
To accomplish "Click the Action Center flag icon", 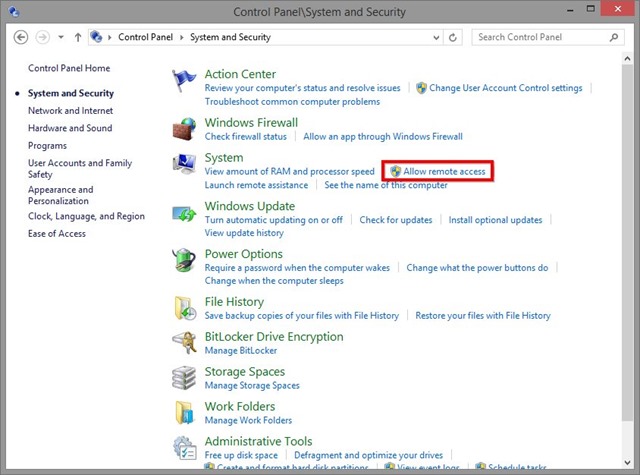I will pyautogui.click(x=183, y=80).
